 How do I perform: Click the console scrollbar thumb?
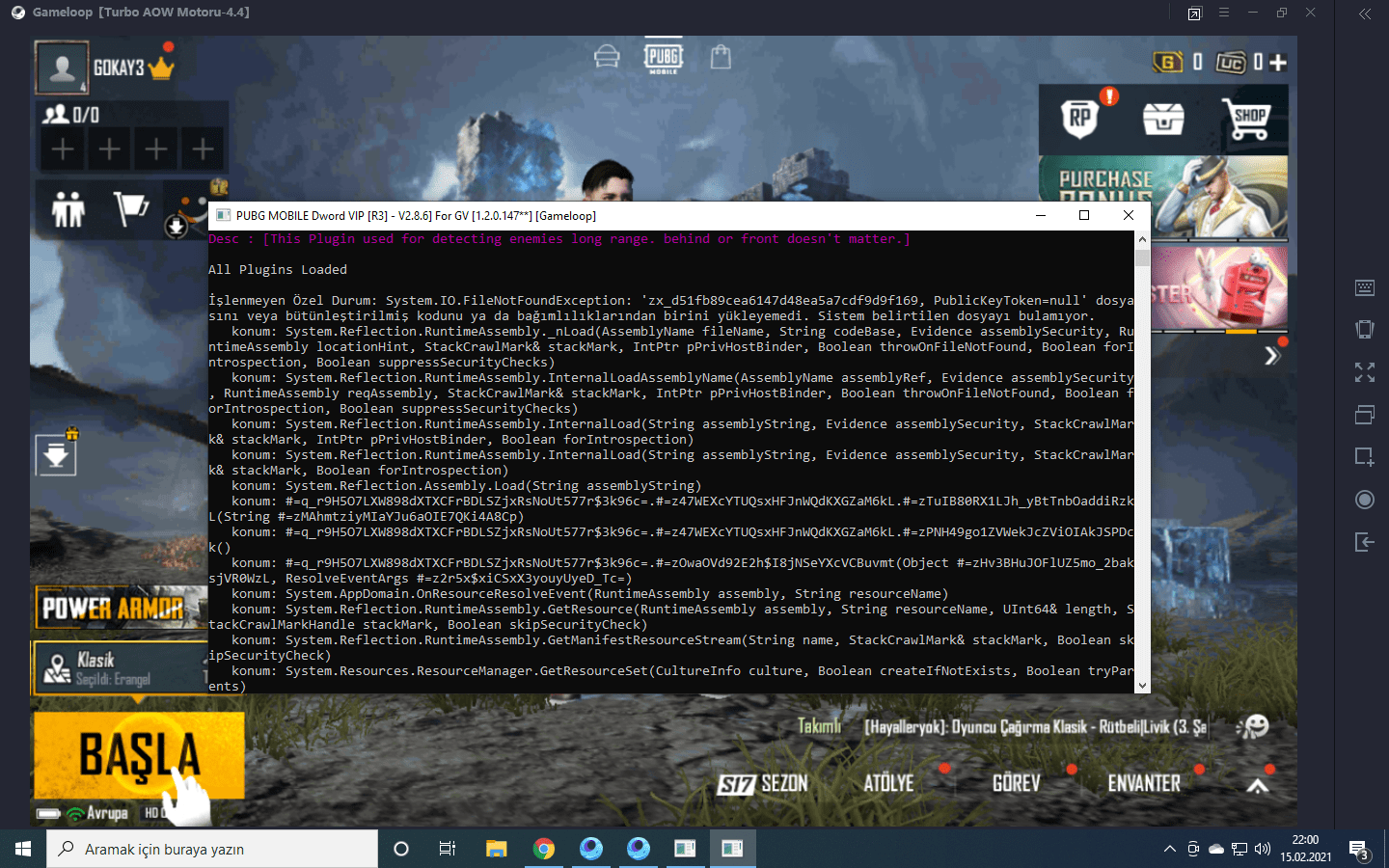[x=1142, y=258]
